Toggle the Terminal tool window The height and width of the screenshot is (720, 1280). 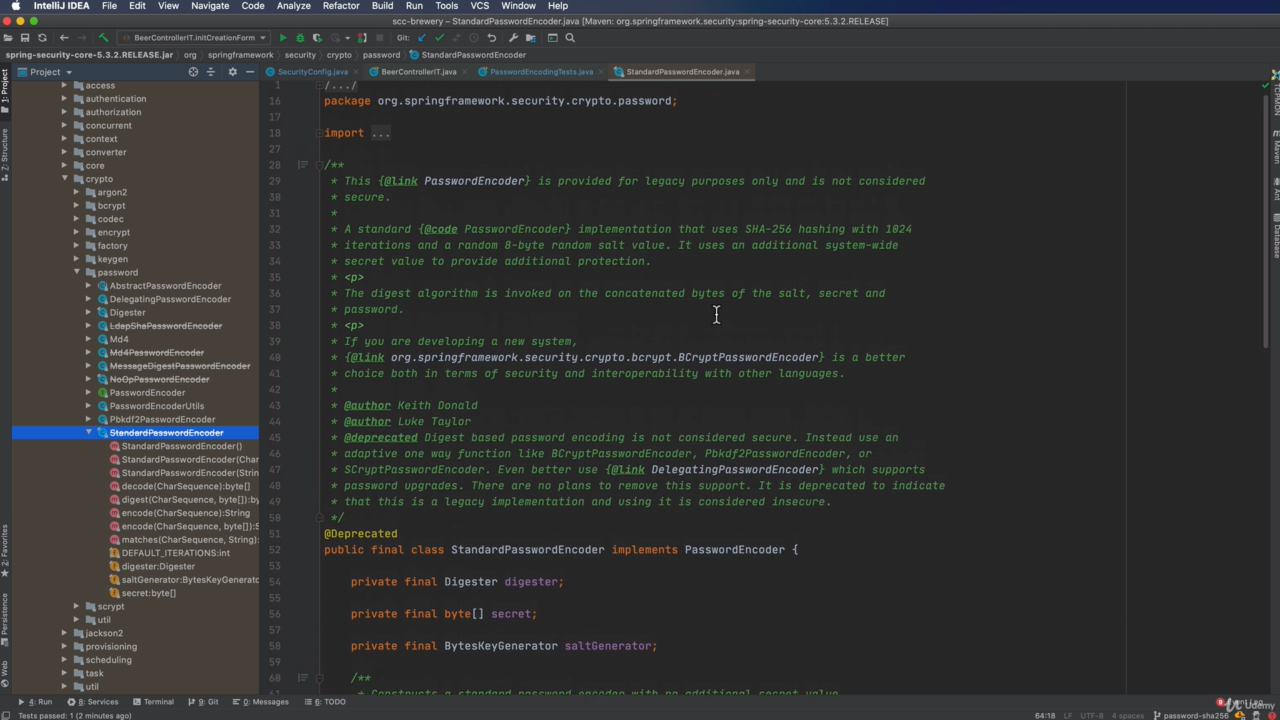pyautogui.click(x=152, y=702)
